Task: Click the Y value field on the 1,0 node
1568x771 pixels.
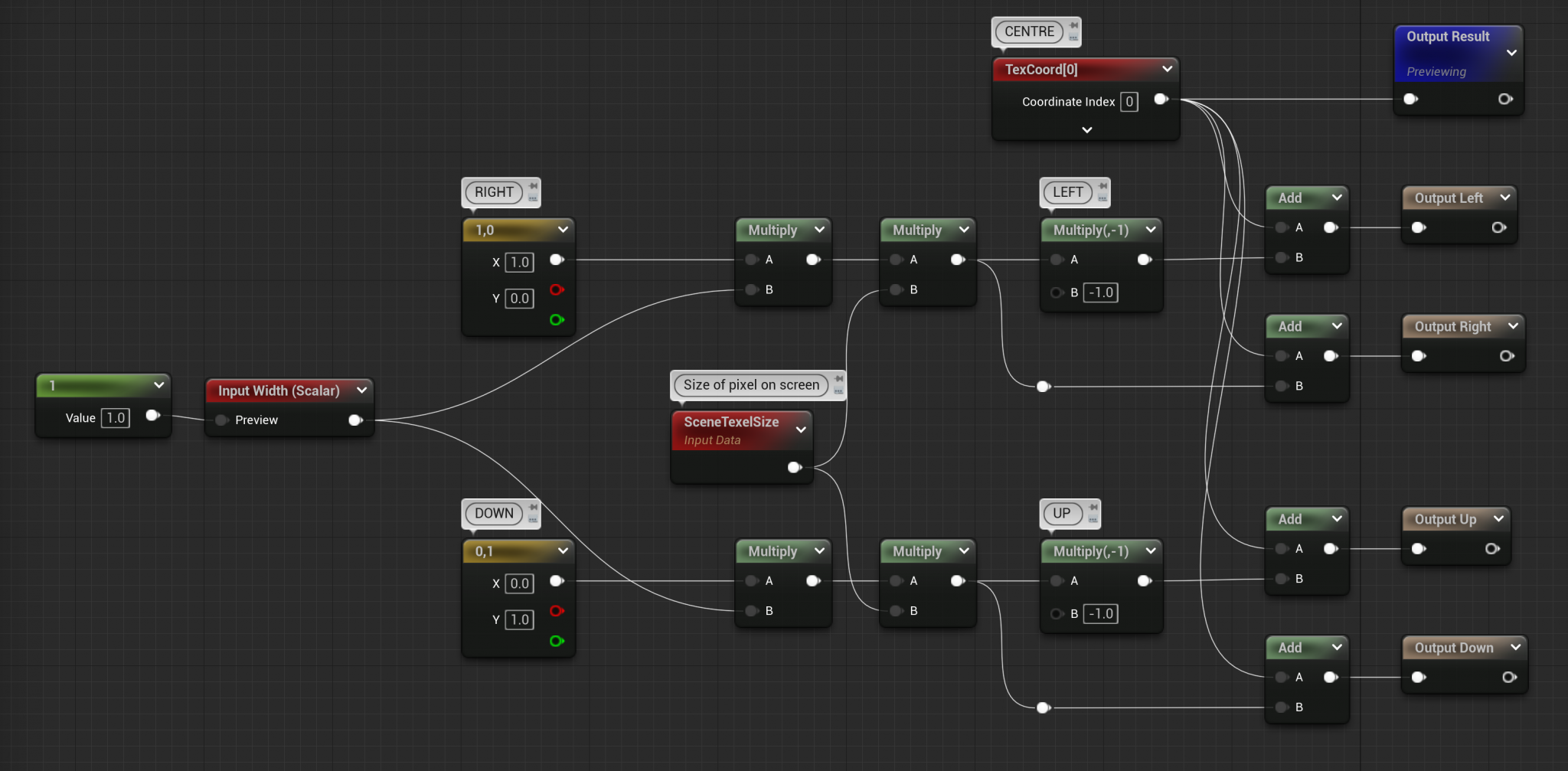Action: [x=519, y=299]
